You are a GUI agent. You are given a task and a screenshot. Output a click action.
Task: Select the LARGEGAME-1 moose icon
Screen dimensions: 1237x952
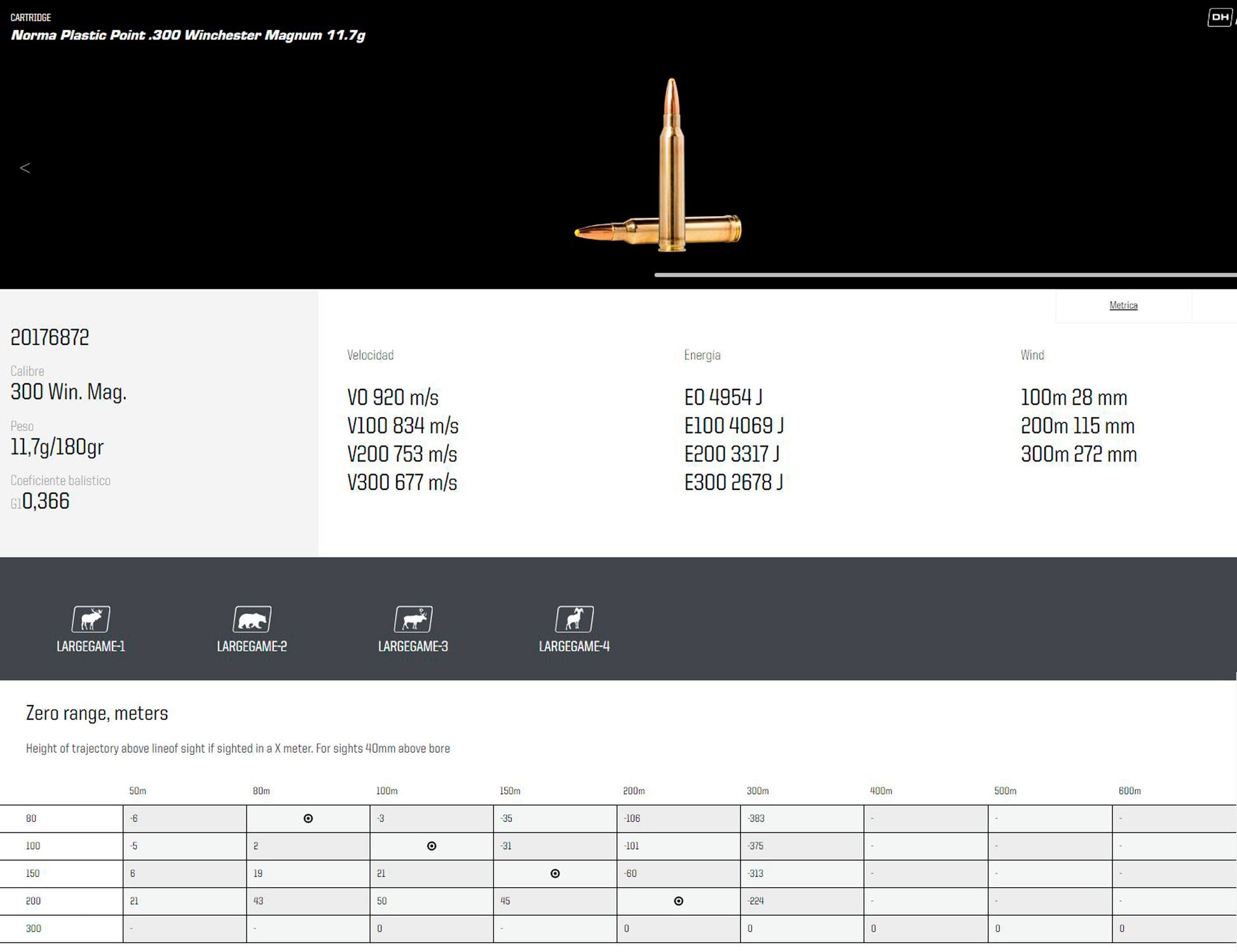[91, 619]
